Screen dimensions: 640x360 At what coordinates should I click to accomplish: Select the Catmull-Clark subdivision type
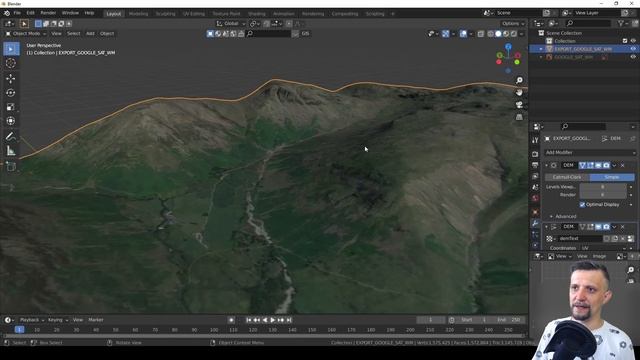[567, 177]
